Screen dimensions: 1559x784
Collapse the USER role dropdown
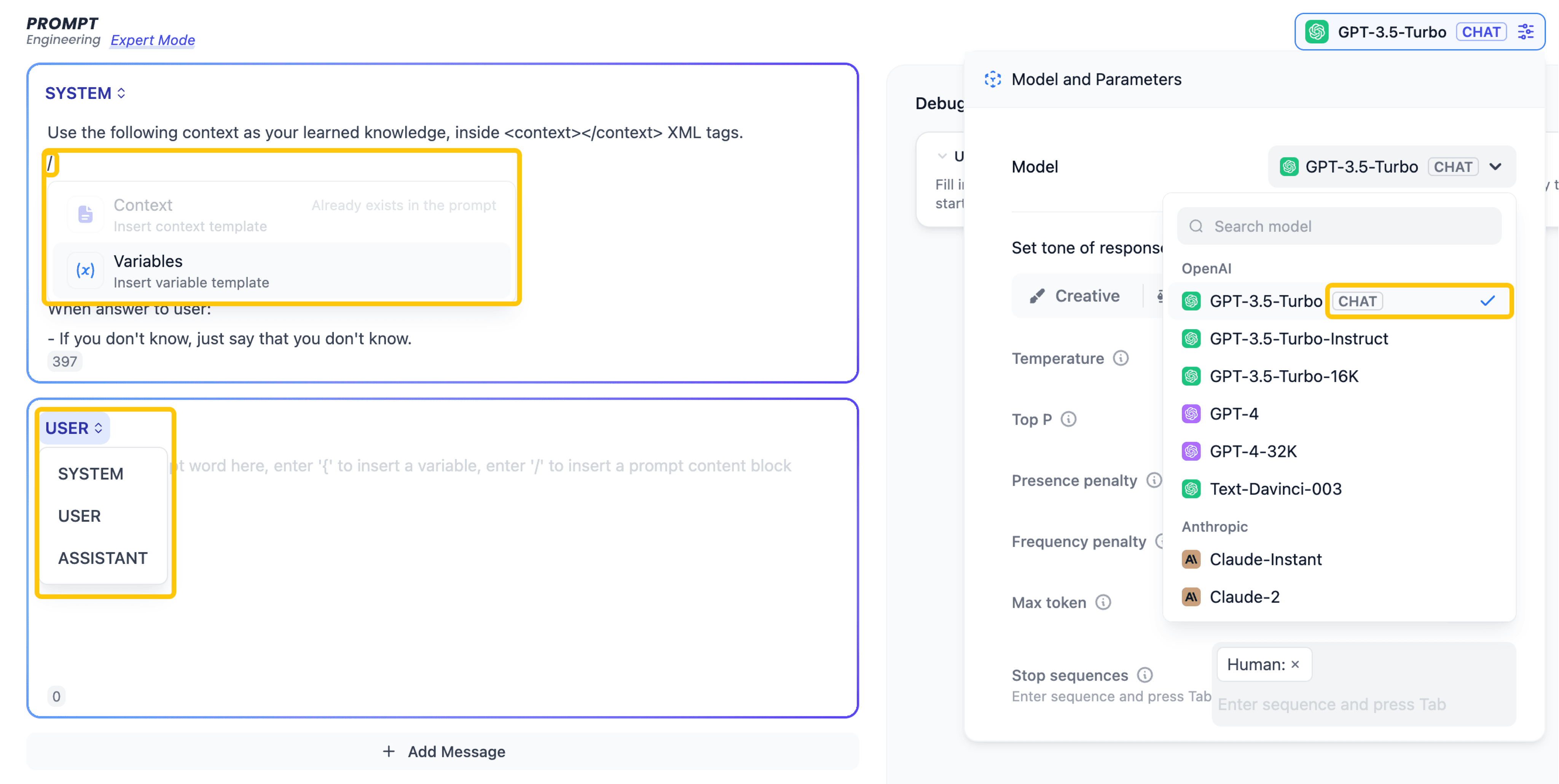pyautogui.click(x=74, y=428)
